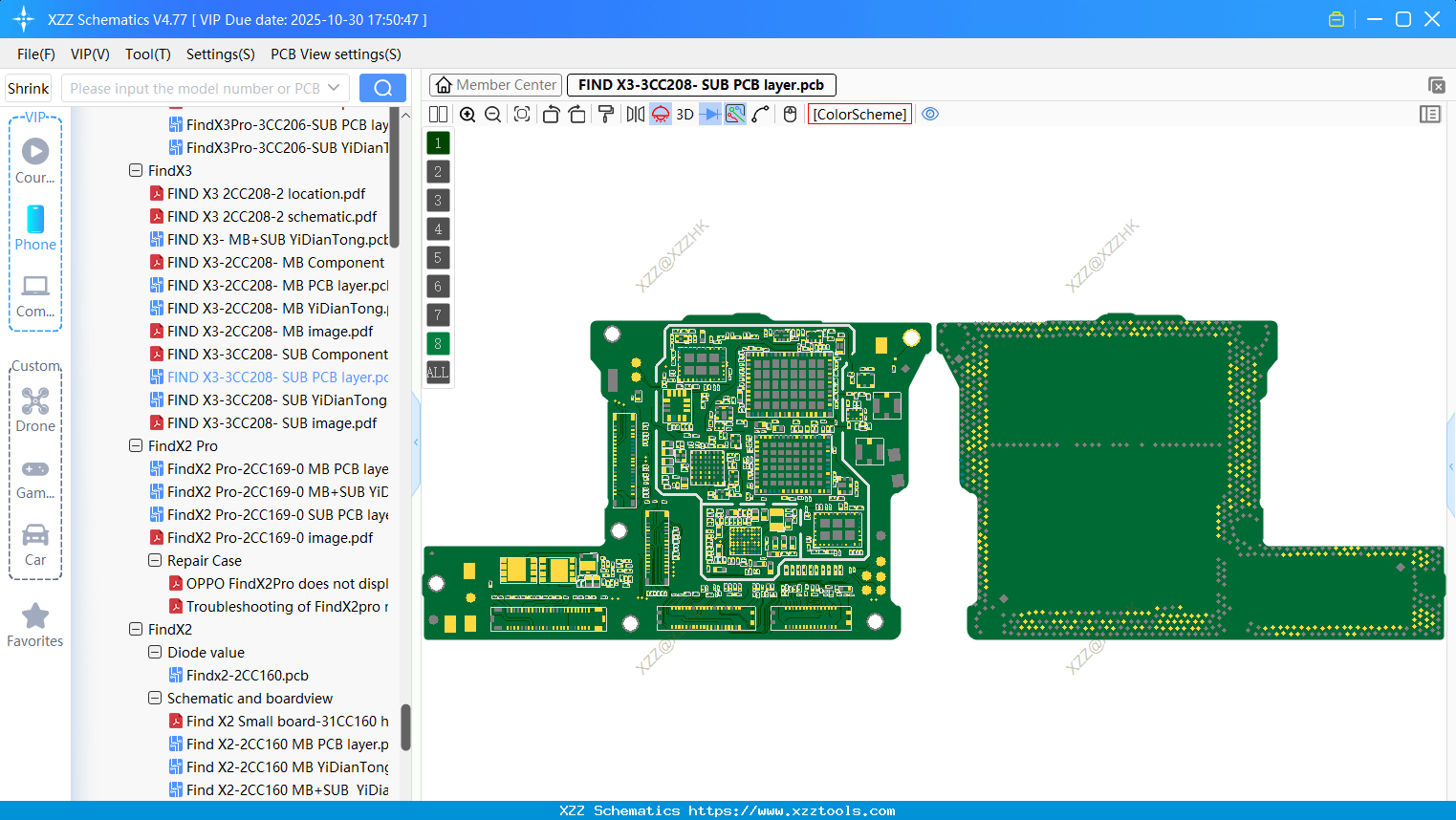The width and height of the screenshot is (1456, 820).
Task: Select the Computer category
Action: (x=35, y=296)
